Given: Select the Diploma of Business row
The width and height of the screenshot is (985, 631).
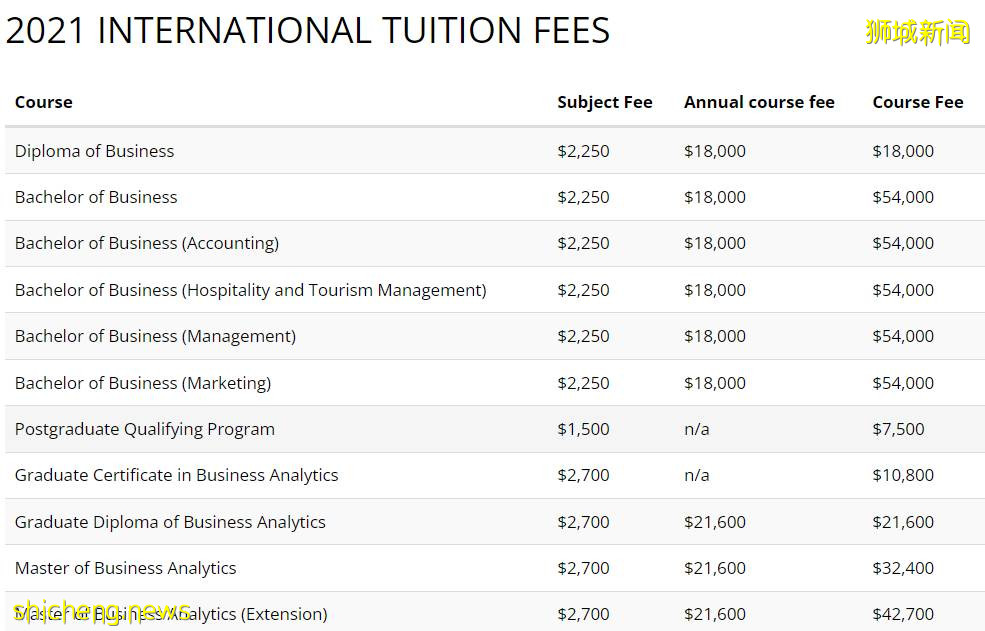Looking at the screenshot, I should (x=94, y=151).
